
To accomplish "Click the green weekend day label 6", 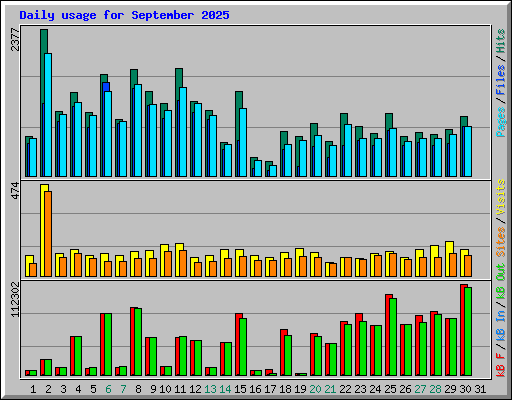I will [x=108, y=389].
